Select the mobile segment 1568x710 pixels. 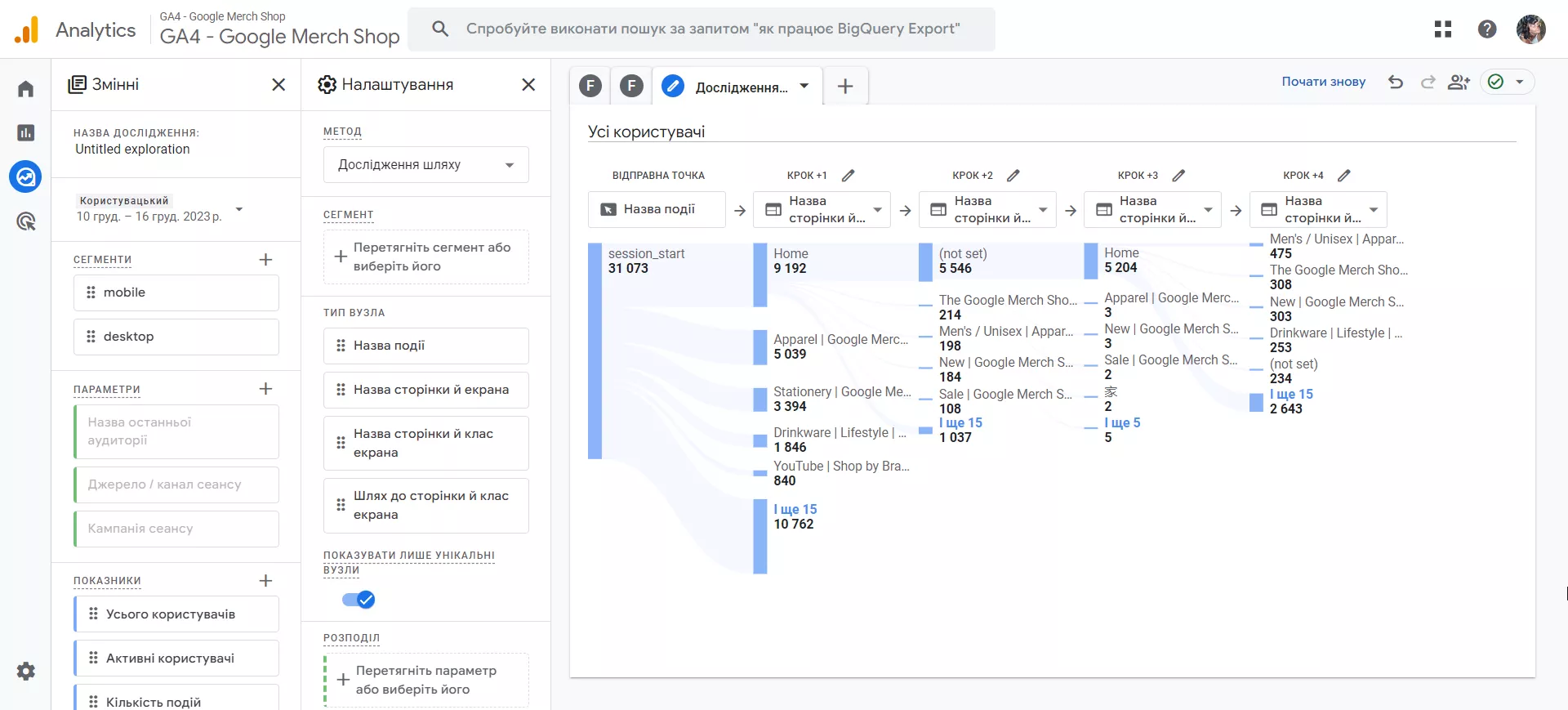pyautogui.click(x=176, y=292)
